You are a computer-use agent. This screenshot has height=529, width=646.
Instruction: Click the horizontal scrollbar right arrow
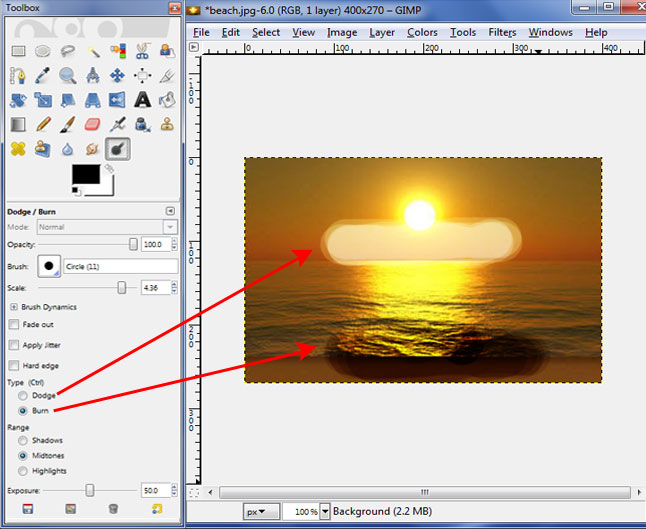click(x=639, y=492)
